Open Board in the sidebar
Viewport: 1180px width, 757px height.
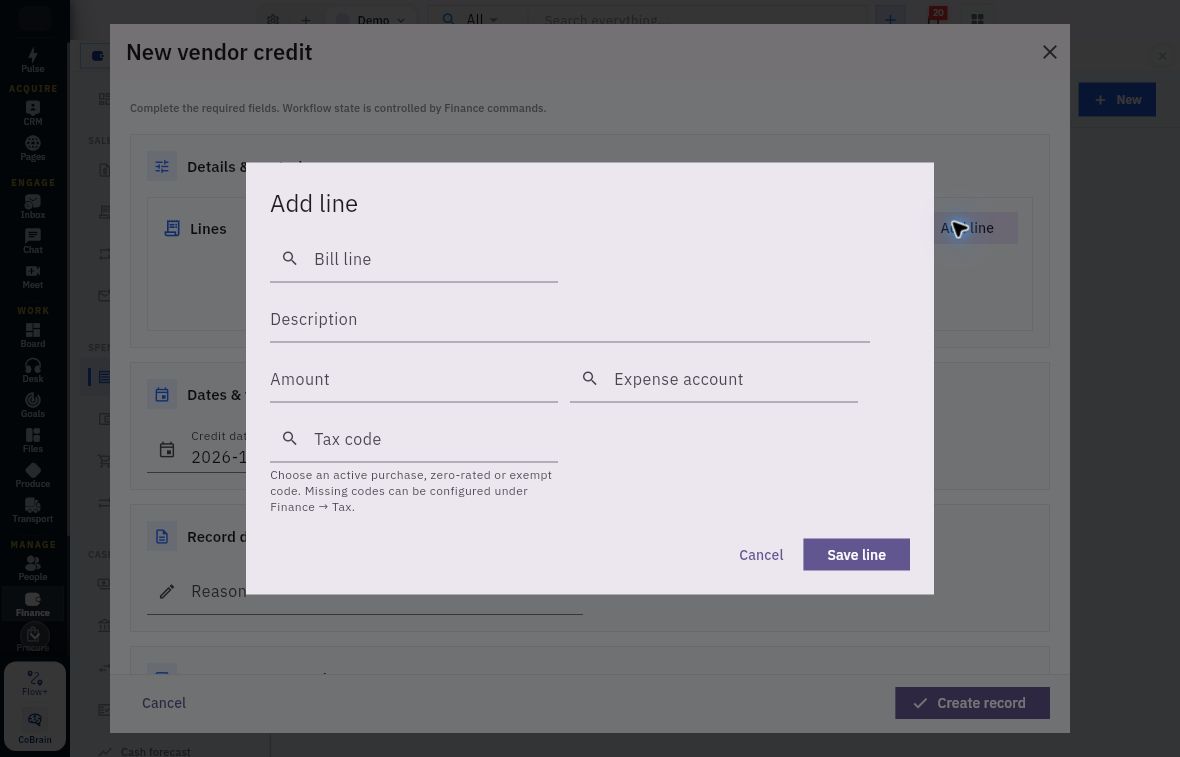click(32, 336)
